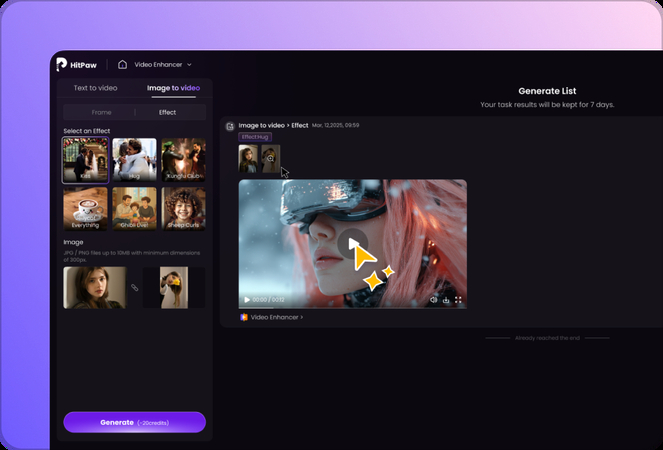Choose the Ghibli Duet effect thumbnail
Screen dimensions: 663x450
tap(134, 209)
